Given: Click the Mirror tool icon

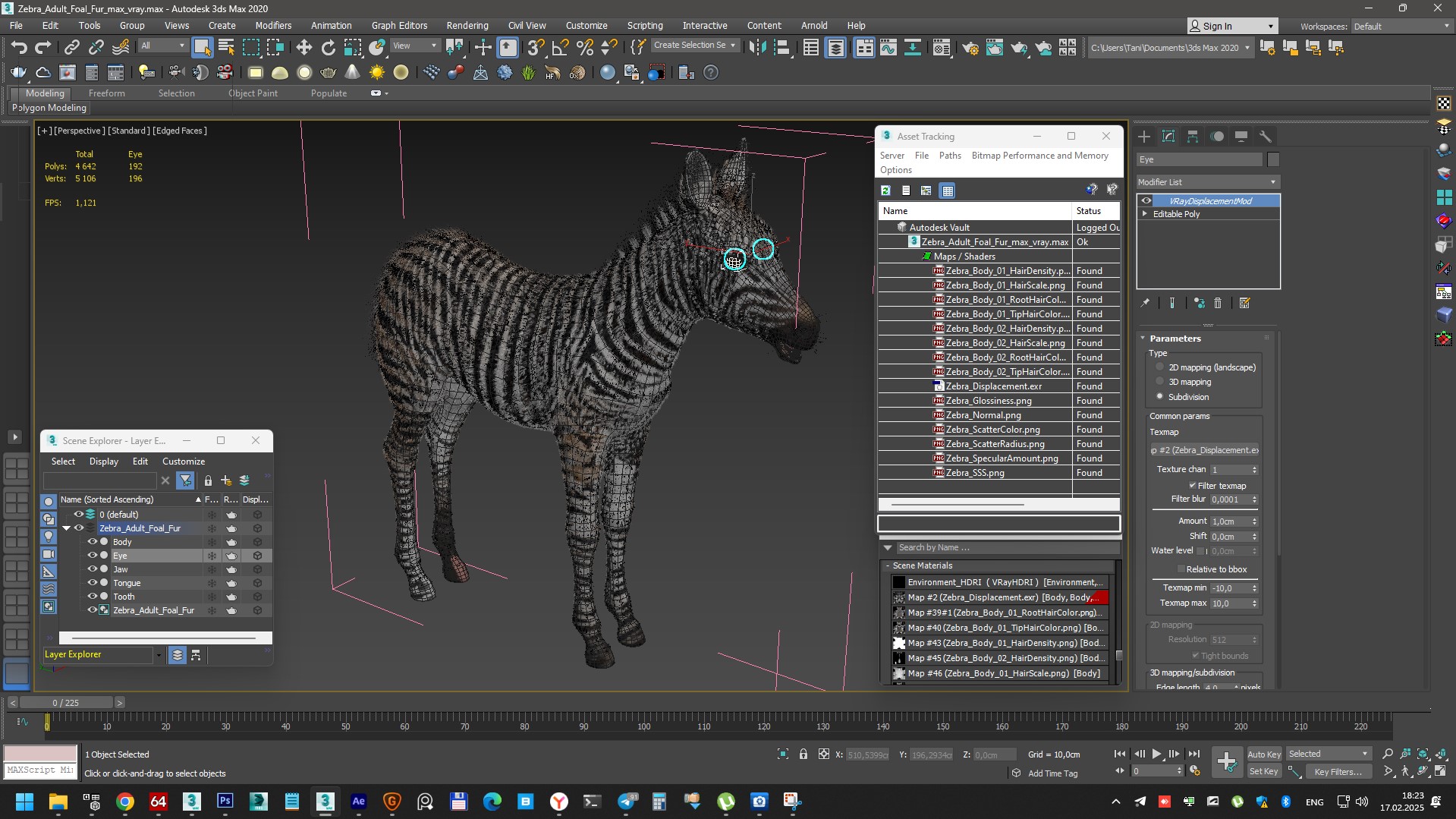Looking at the screenshot, I should [x=757, y=47].
